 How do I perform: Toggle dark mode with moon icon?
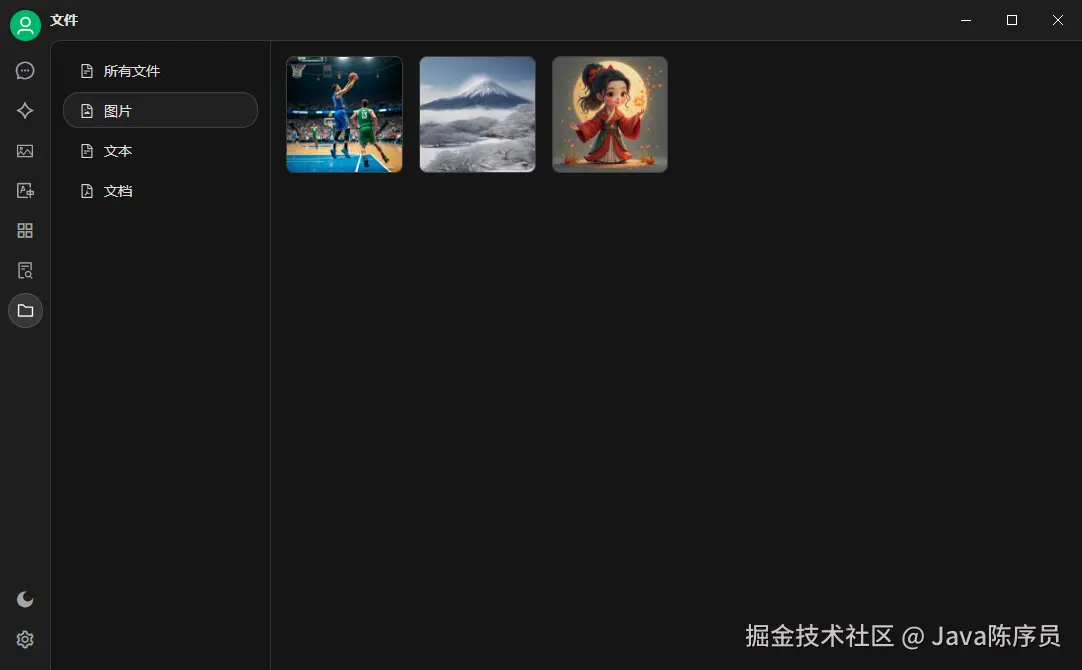pos(25,599)
